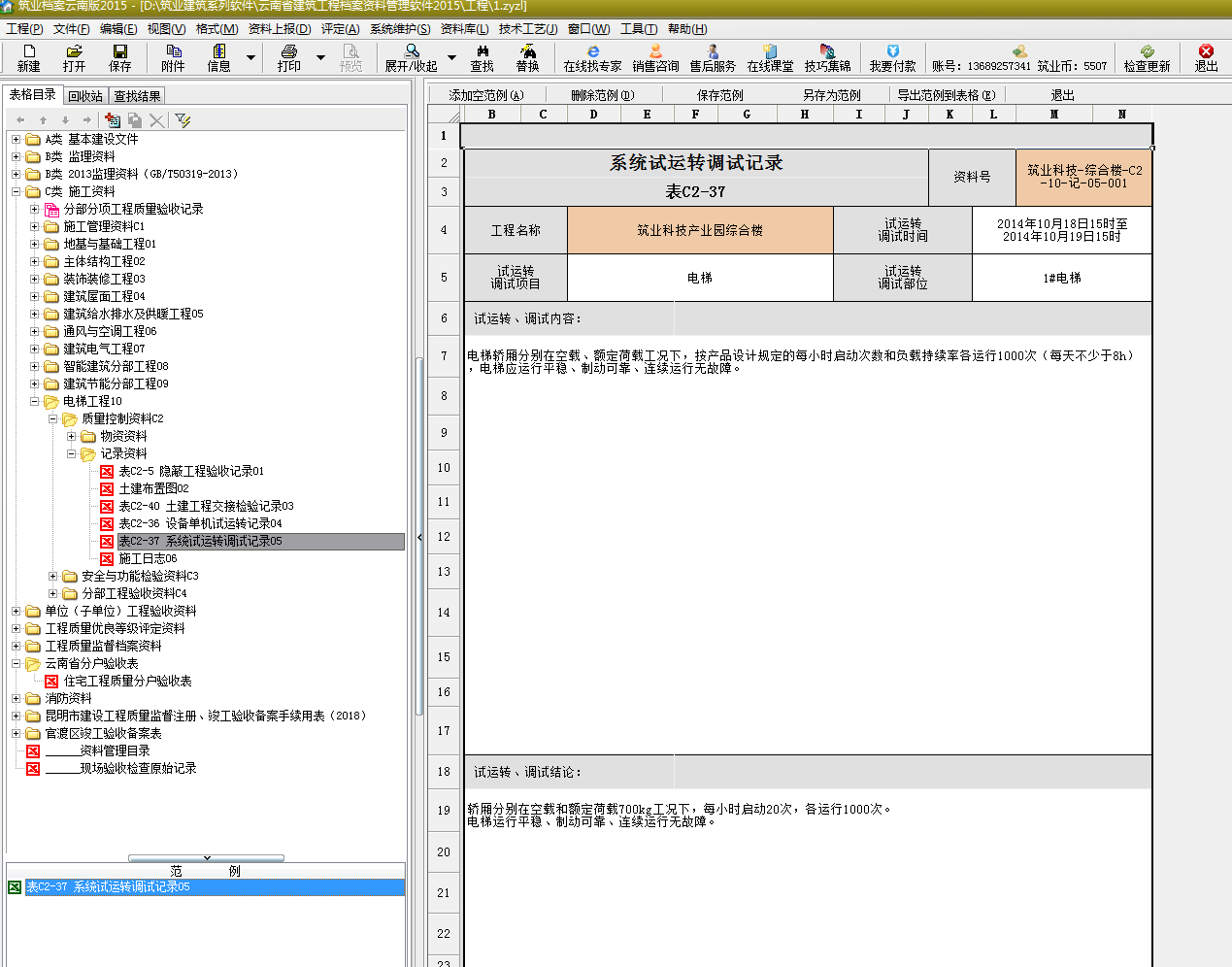
Task: Expand 地基与基础工程01 node
Action: coord(34,244)
